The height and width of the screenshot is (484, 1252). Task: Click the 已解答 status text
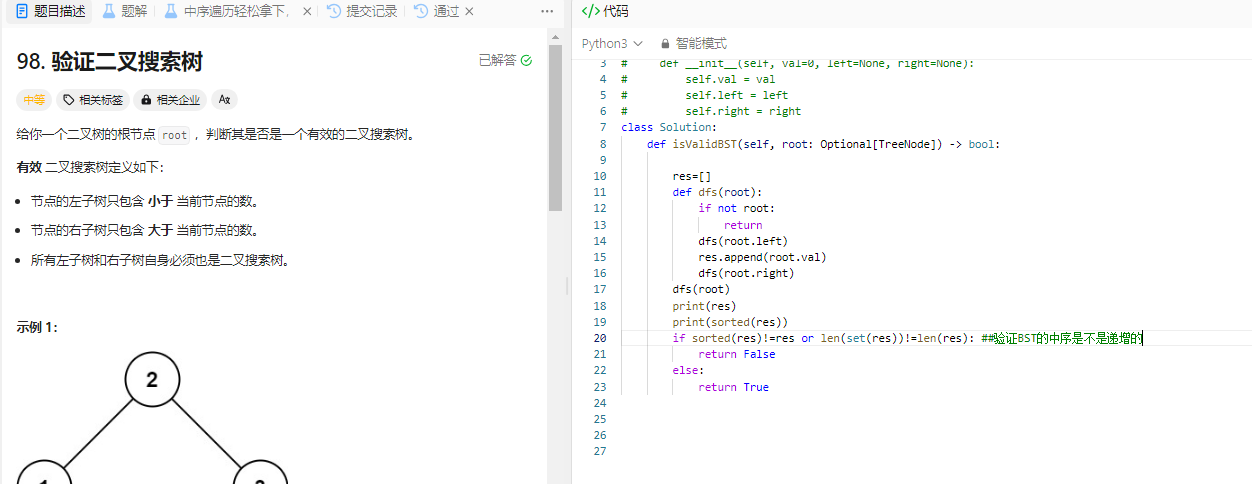pyautogui.click(x=497, y=61)
